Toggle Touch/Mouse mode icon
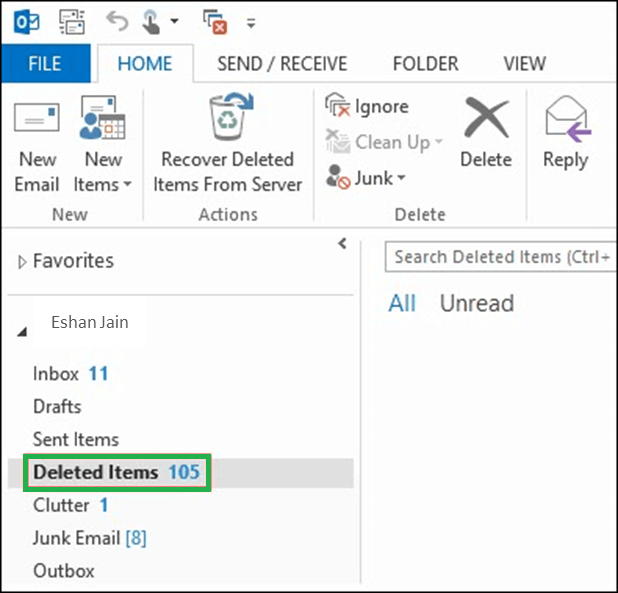The height and width of the screenshot is (593, 618). click(152, 22)
